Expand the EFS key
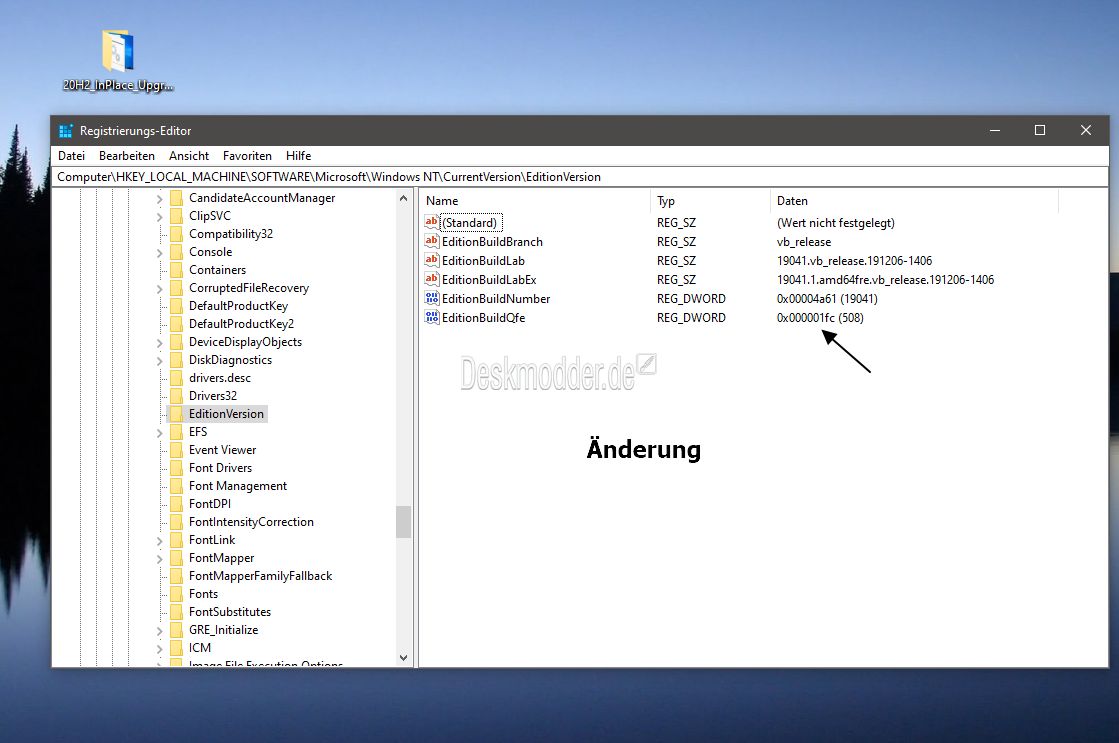Image resolution: width=1119 pixels, height=743 pixels. click(159, 433)
